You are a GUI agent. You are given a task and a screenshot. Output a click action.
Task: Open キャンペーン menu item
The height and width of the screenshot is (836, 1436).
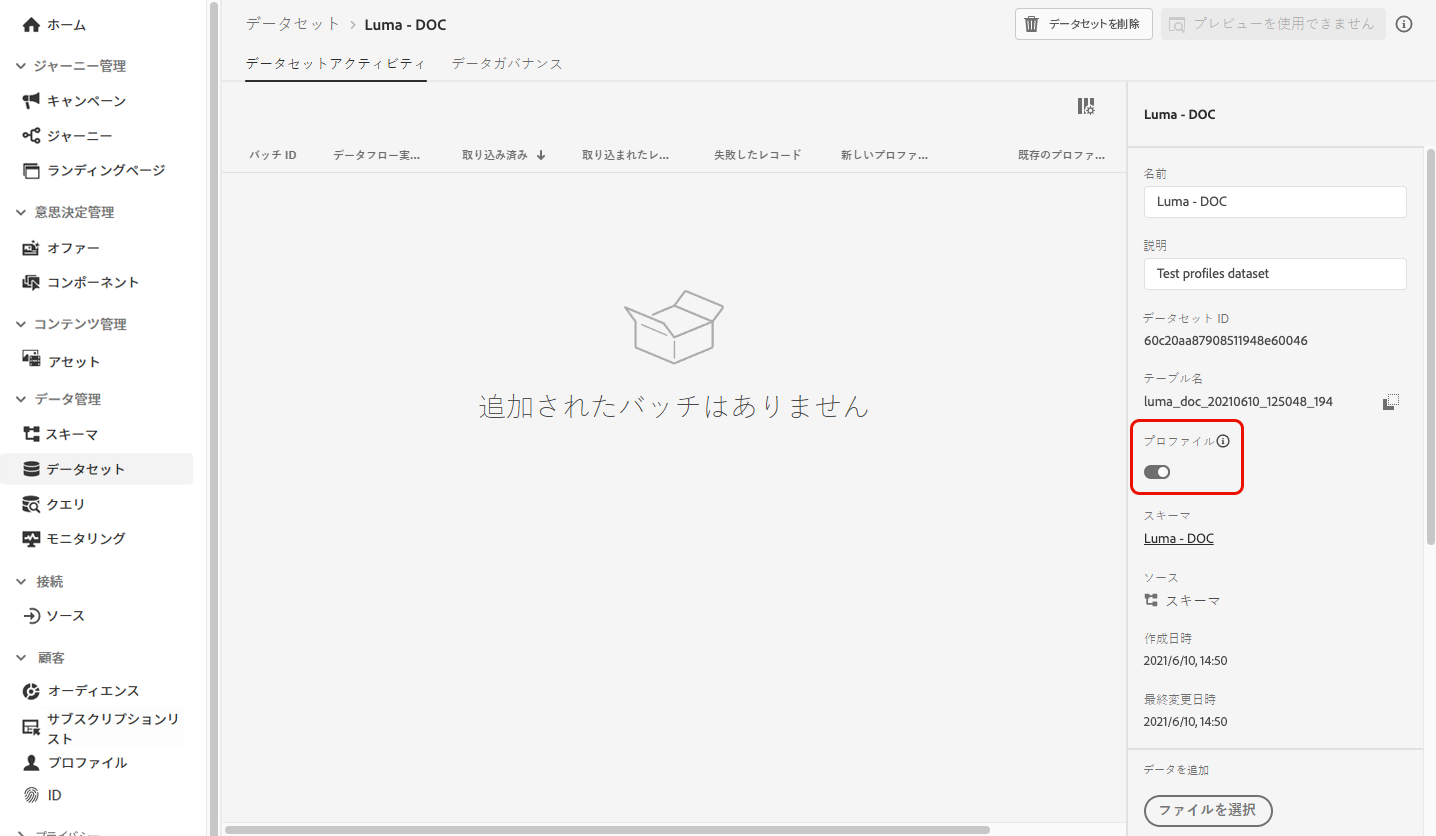(x=86, y=101)
